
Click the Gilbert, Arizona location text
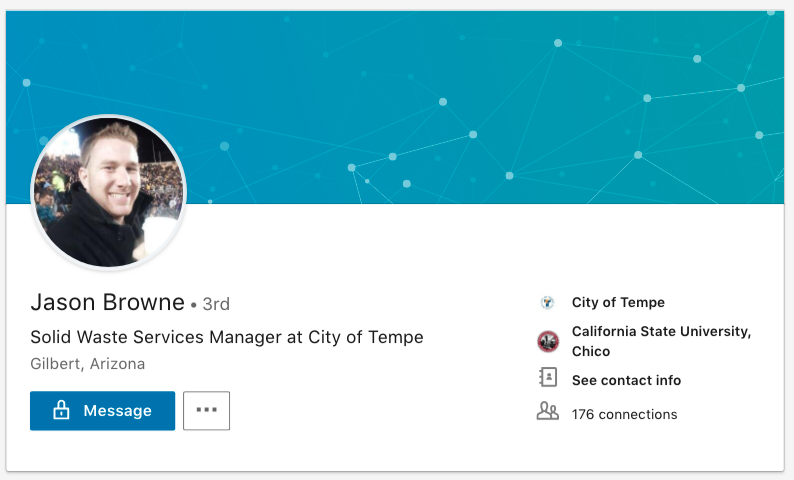click(x=88, y=364)
